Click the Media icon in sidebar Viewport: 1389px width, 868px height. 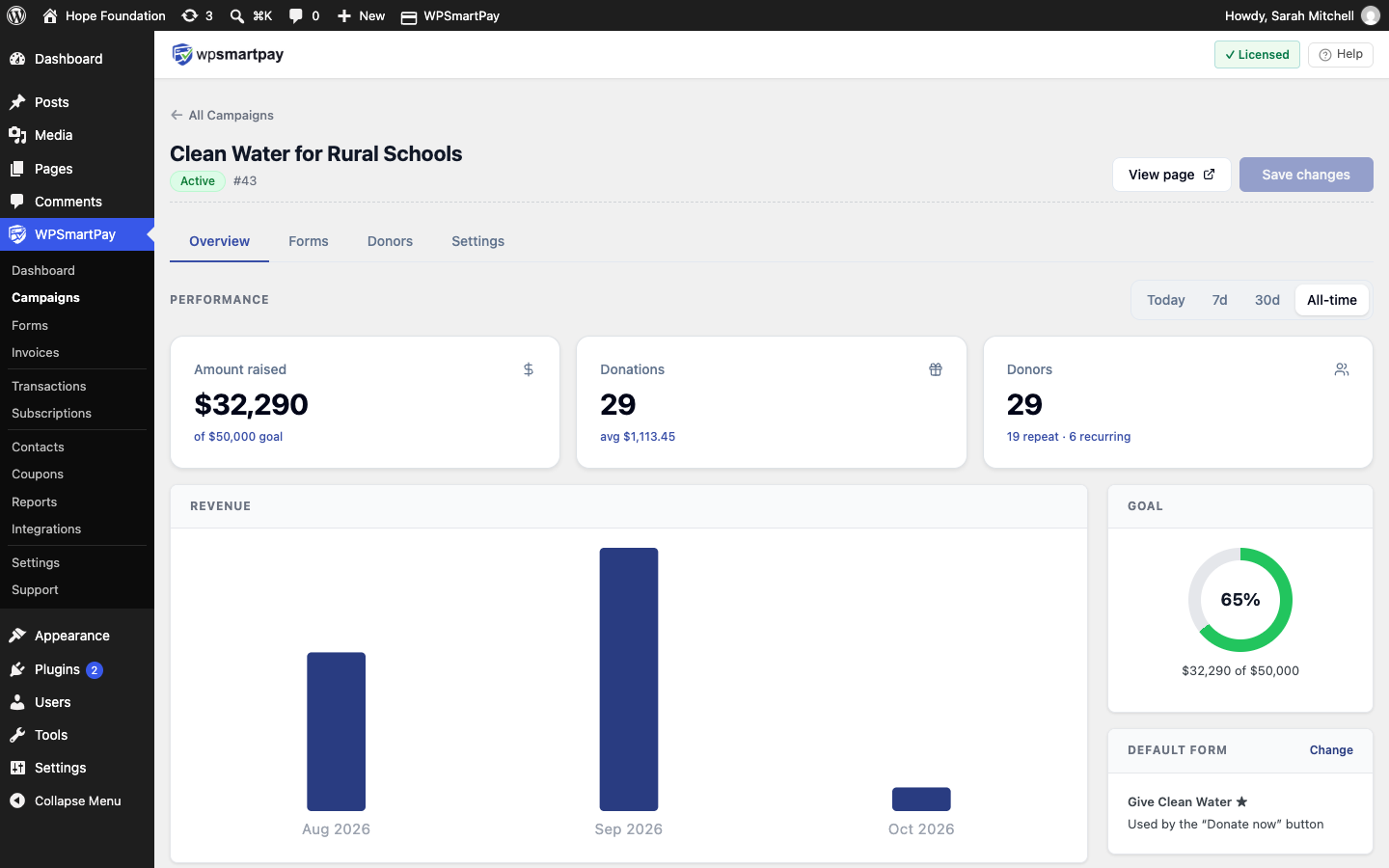point(17,135)
